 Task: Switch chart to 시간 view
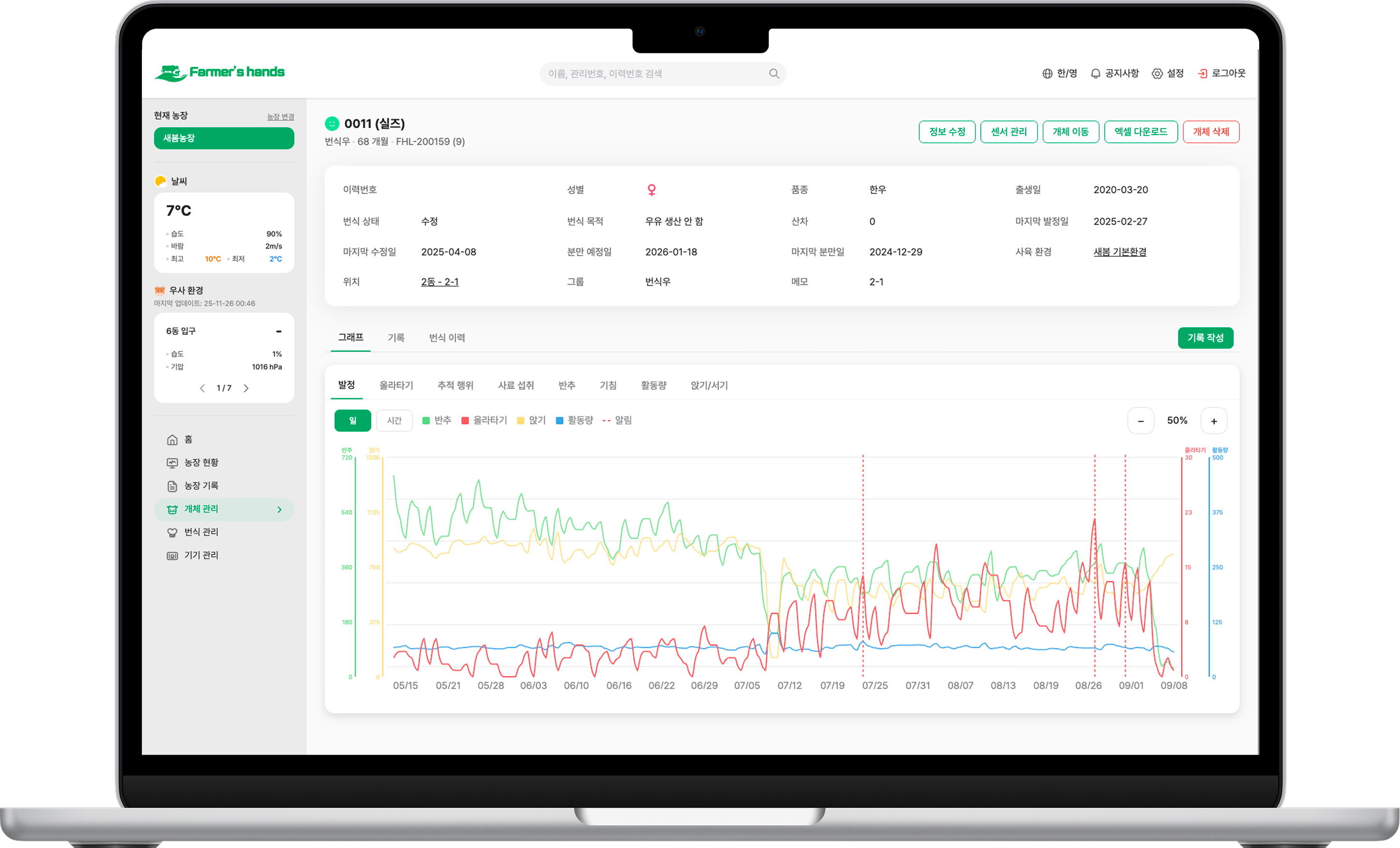click(394, 420)
